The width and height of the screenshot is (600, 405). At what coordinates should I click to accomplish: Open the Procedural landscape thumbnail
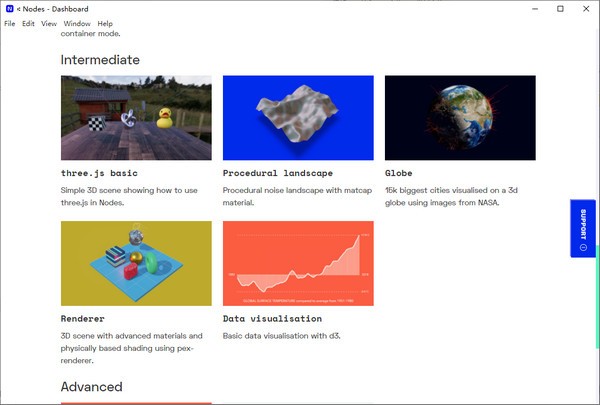298,117
